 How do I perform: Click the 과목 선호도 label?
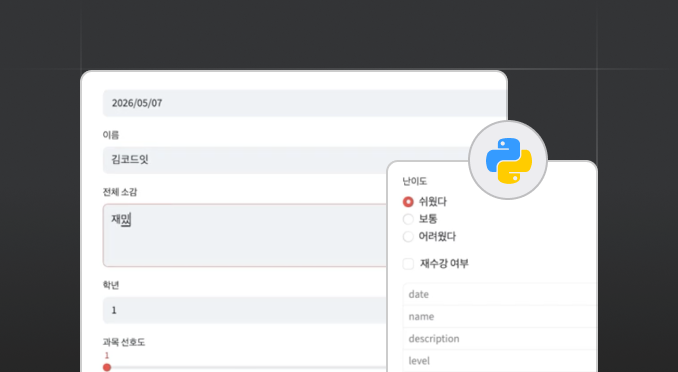click(124, 342)
